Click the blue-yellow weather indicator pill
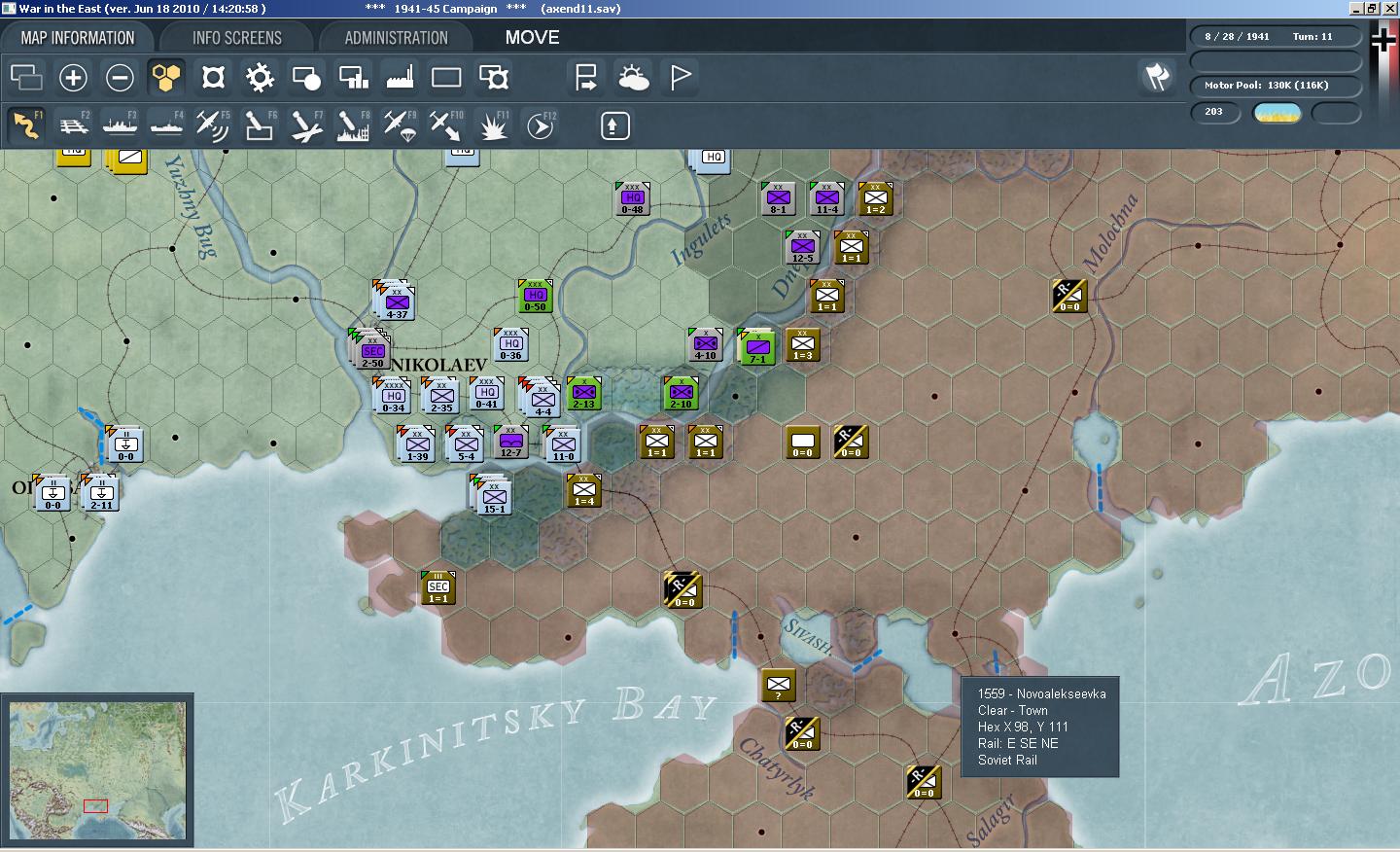This screenshot has width=1400, height=852. coord(1277,113)
